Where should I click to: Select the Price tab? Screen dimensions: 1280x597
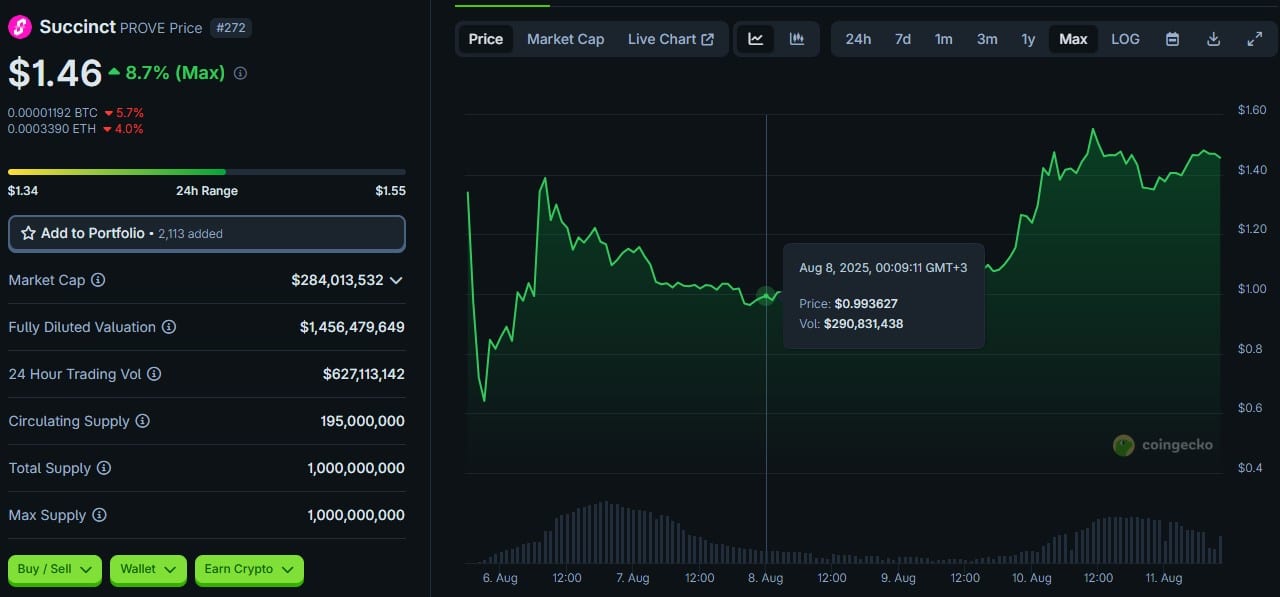coord(486,39)
